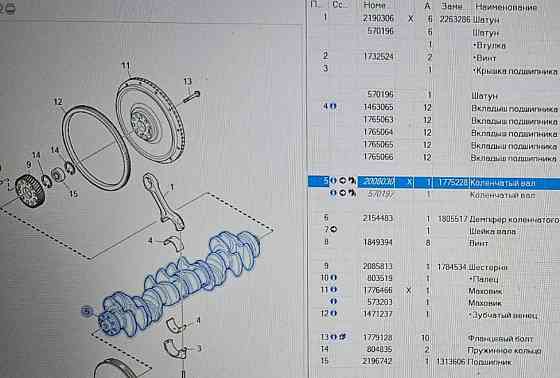This screenshot has width=560, height=378.
Task: Click the circular arrow icon in row 7
Action: pos(334,229)
